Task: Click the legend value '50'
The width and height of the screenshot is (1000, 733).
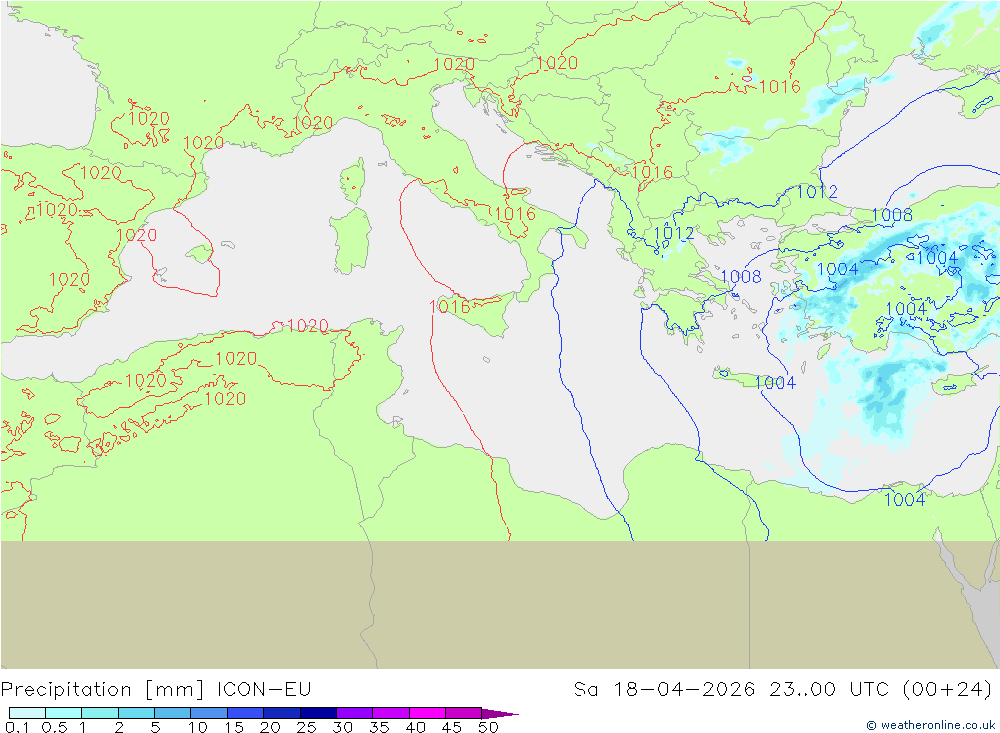Action: [x=488, y=727]
